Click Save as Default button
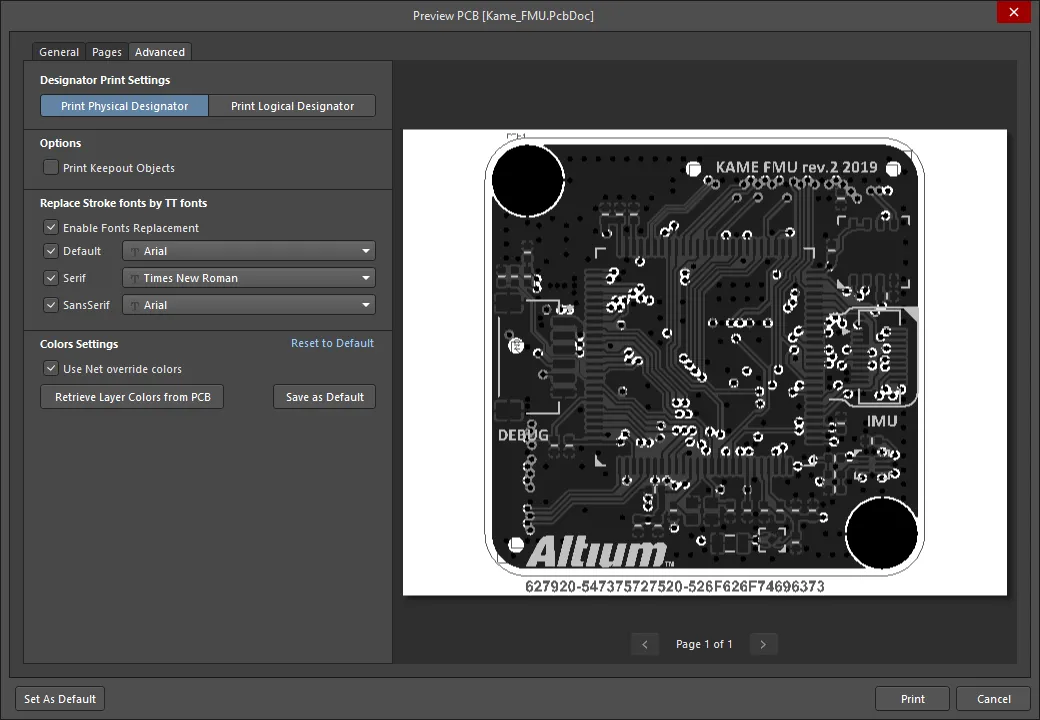 (x=324, y=396)
